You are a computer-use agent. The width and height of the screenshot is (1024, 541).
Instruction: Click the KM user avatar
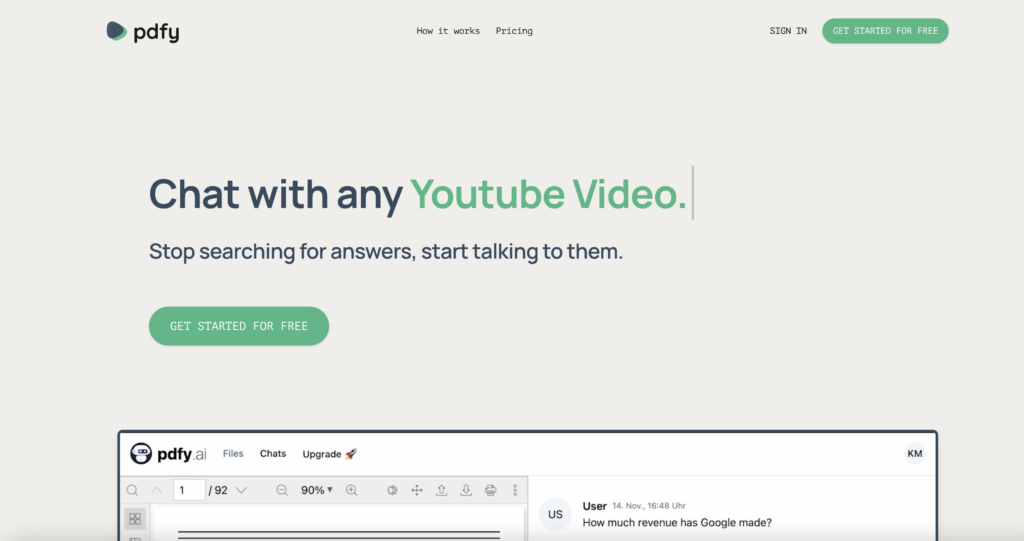915,453
